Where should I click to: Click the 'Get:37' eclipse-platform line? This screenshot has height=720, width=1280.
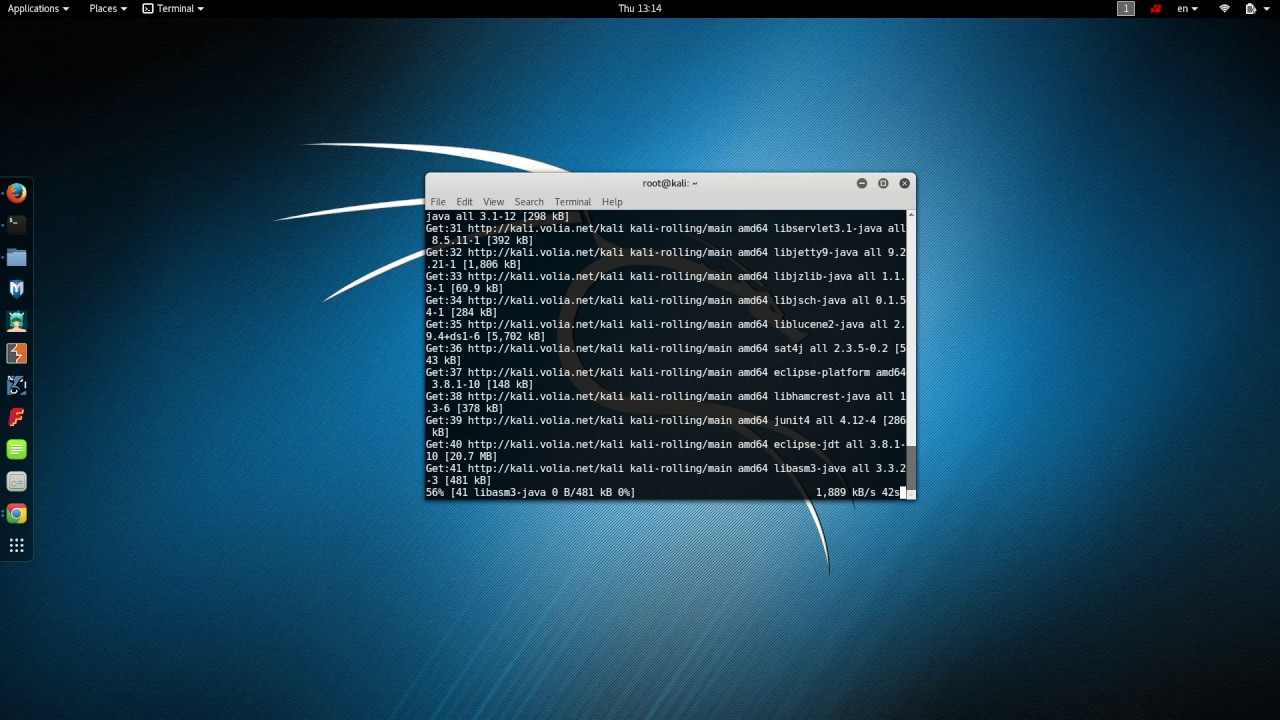pos(666,378)
